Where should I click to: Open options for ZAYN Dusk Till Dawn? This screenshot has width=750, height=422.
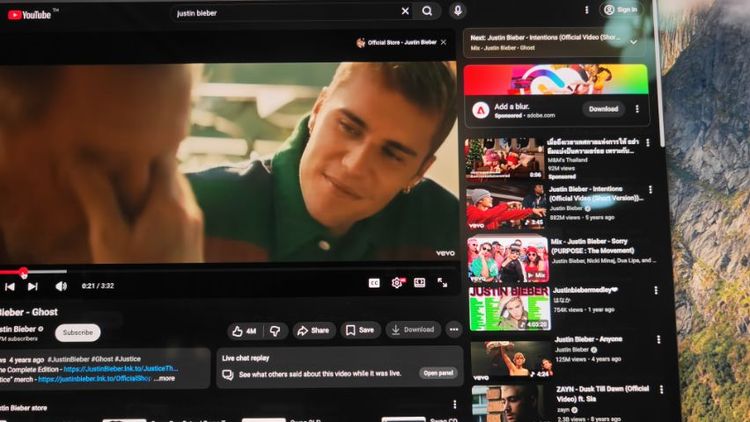(x=662, y=390)
